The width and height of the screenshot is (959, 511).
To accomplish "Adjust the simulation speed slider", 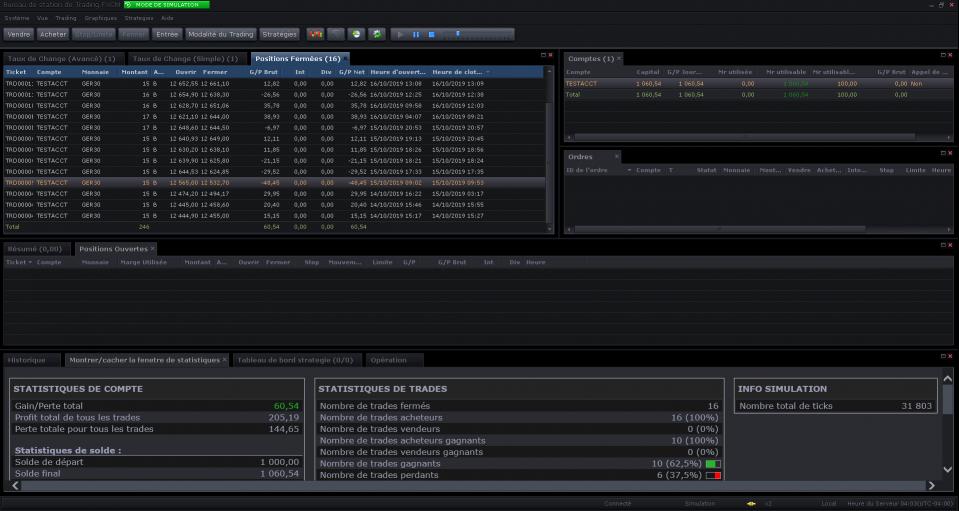I will click(458, 34).
